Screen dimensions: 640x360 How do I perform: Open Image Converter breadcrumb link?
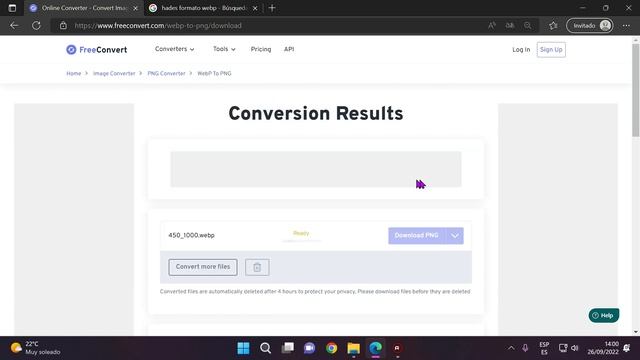click(114, 73)
